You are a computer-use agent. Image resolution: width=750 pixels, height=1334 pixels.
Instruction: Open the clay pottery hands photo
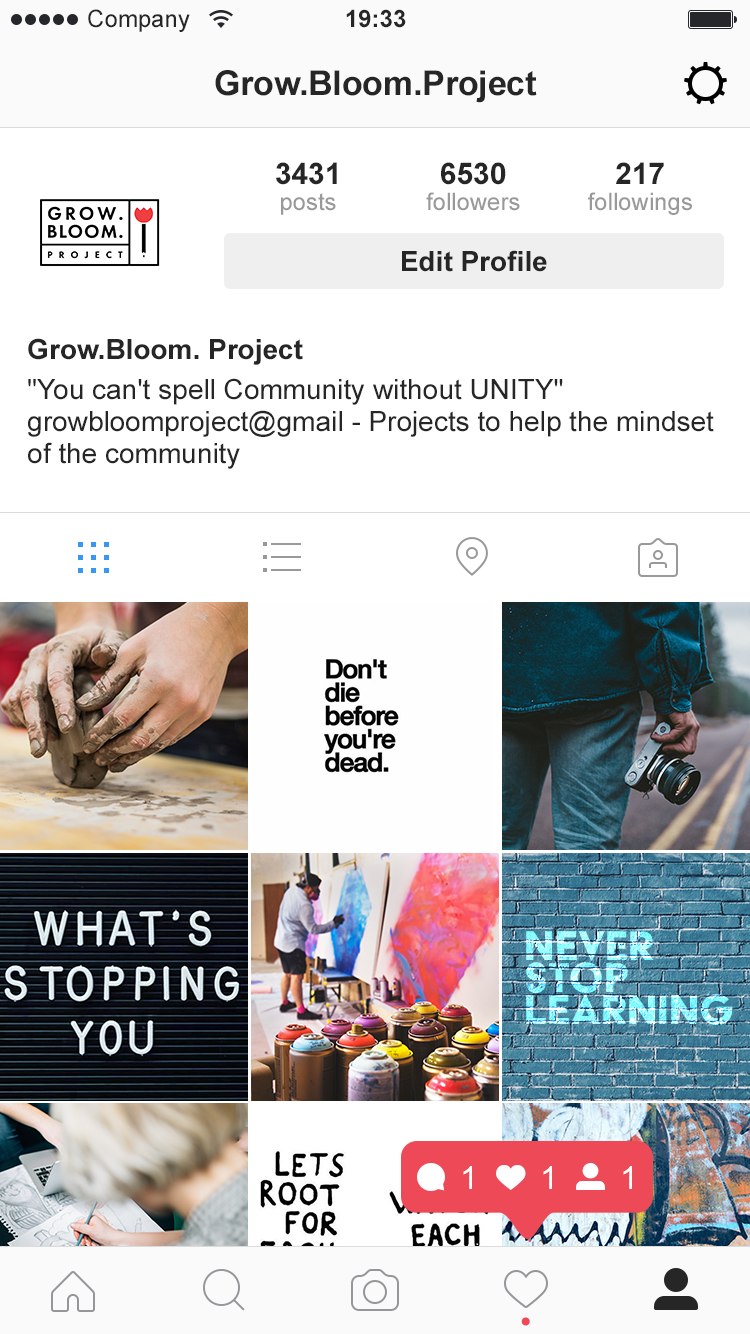tap(124, 726)
